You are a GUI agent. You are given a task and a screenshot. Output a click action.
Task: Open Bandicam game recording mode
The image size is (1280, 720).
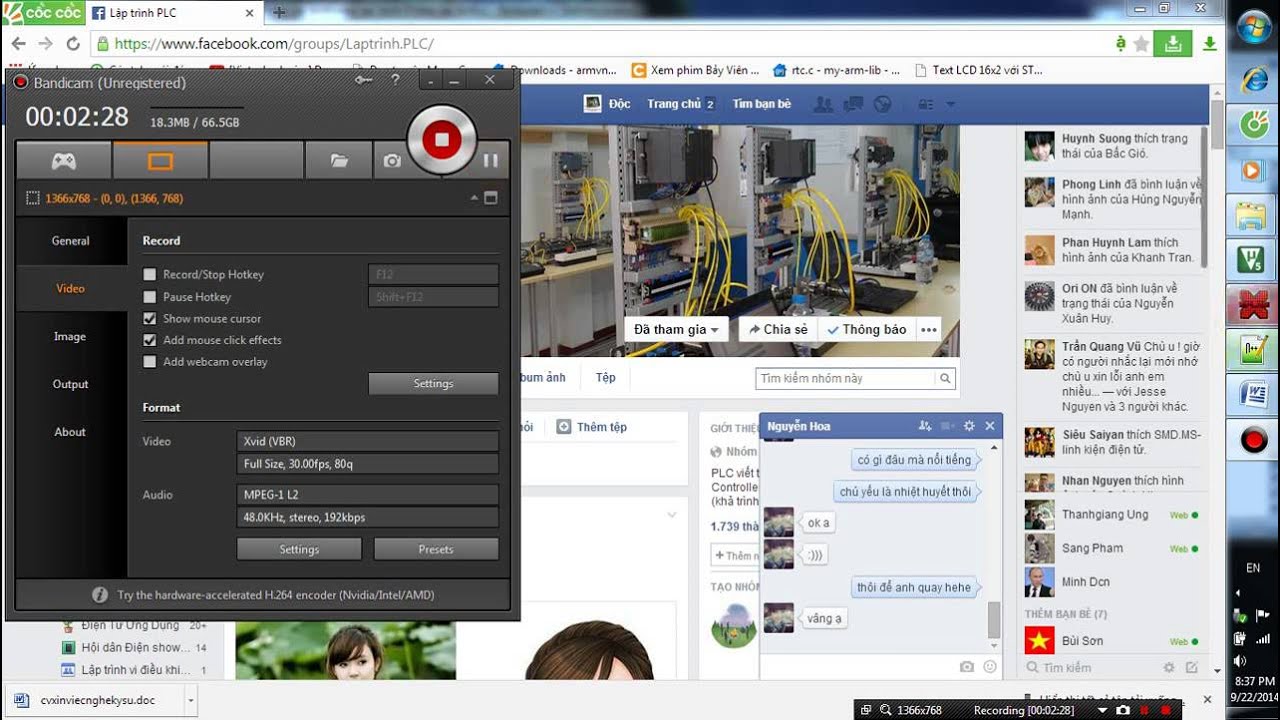[63, 160]
